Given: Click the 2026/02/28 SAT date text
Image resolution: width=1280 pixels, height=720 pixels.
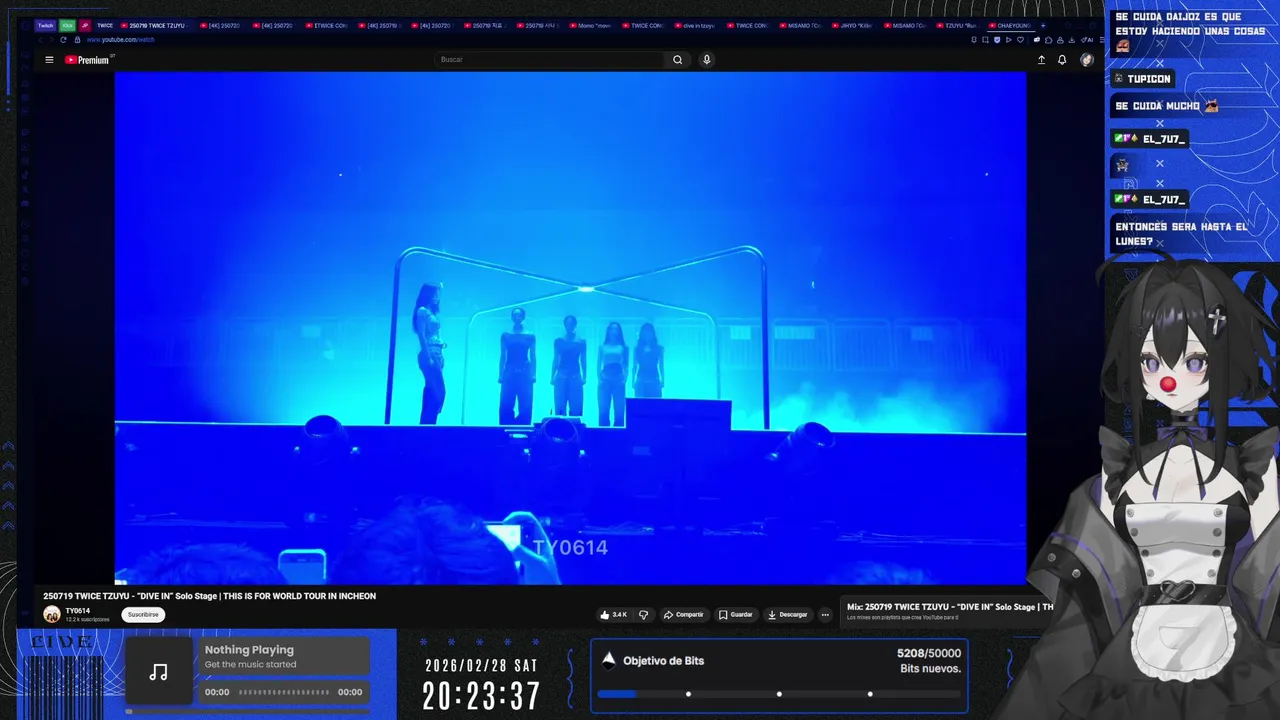Looking at the screenshot, I should click(481, 665).
